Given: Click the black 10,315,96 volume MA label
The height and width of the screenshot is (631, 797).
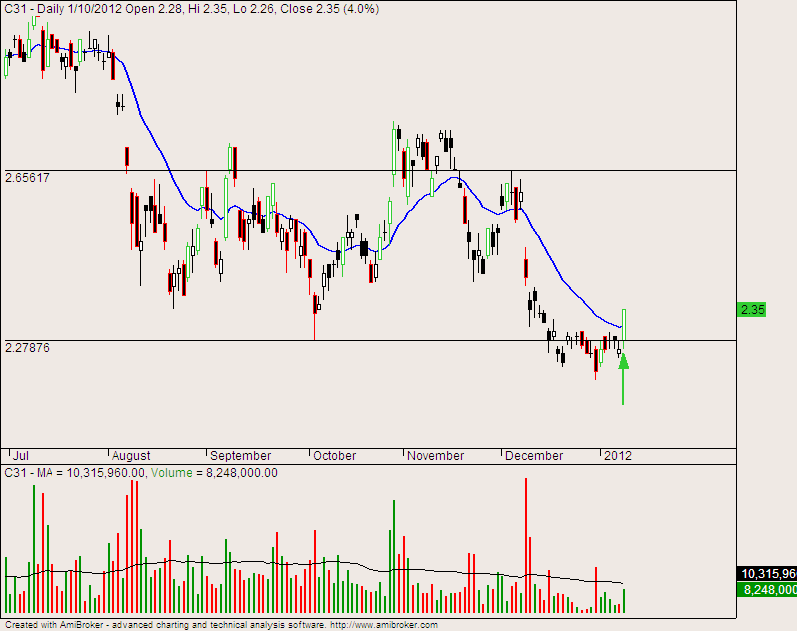Looking at the screenshot, I should [766, 574].
